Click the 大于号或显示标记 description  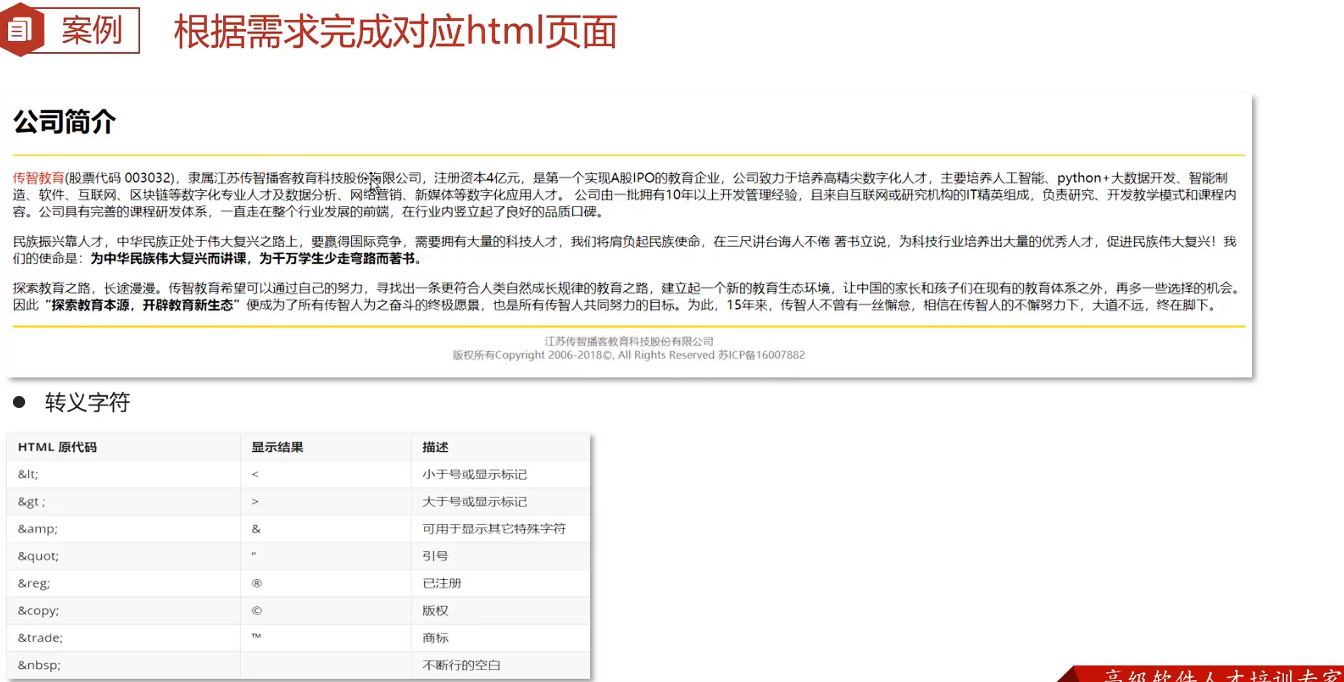click(474, 502)
